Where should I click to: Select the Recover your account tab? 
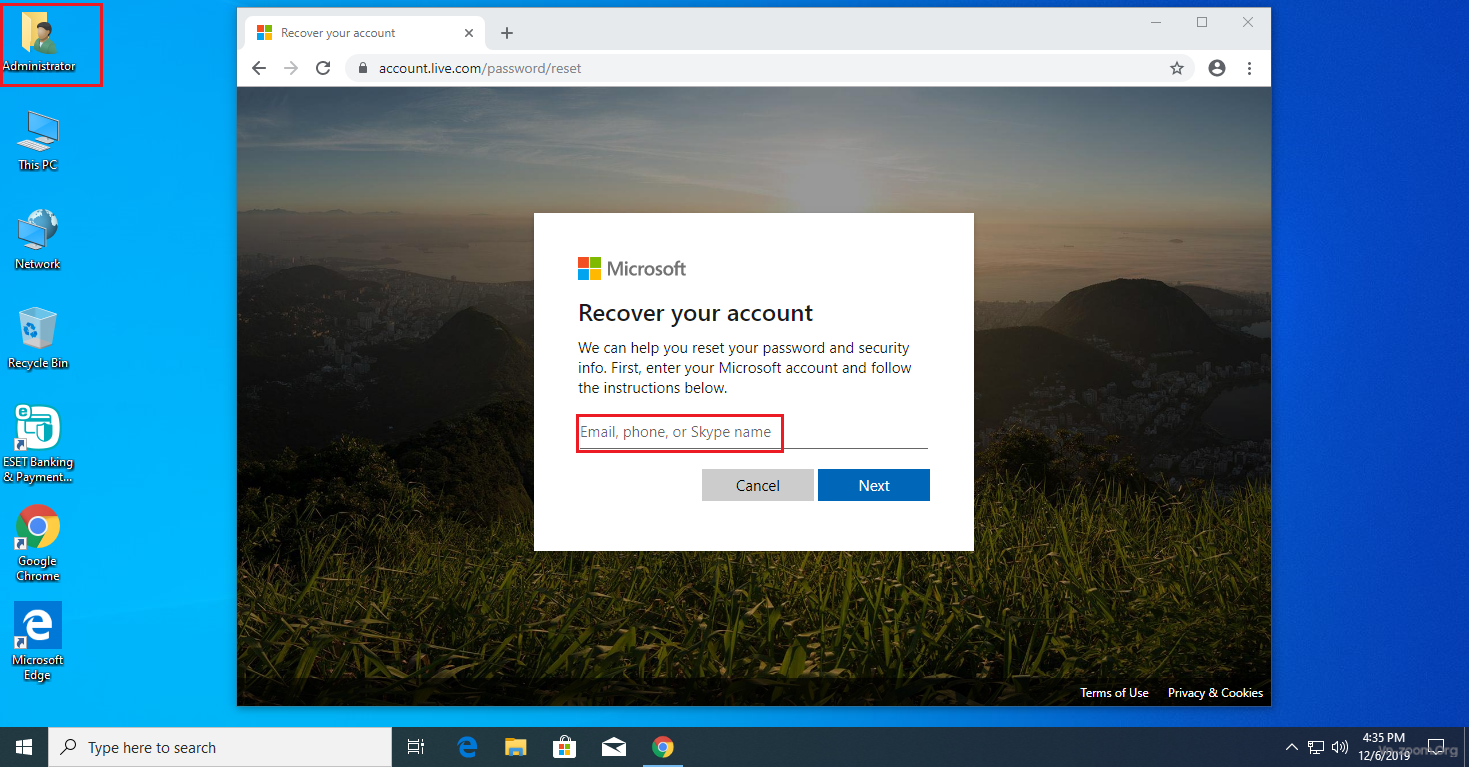[x=367, y=33]
